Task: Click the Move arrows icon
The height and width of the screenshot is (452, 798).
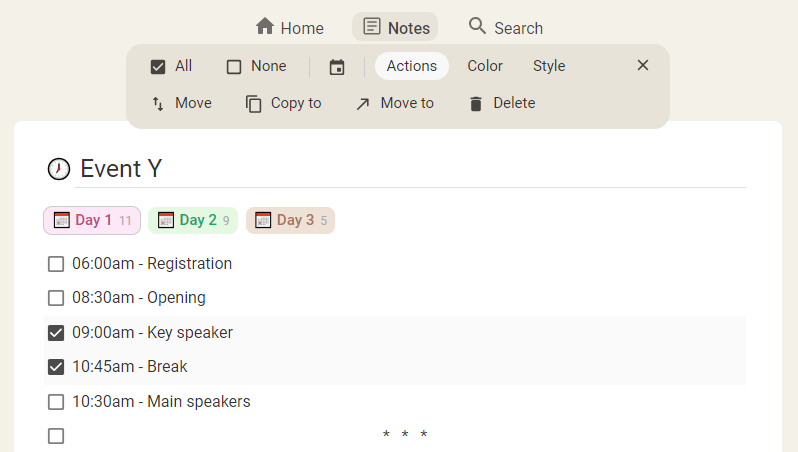Action: (158, 104)
